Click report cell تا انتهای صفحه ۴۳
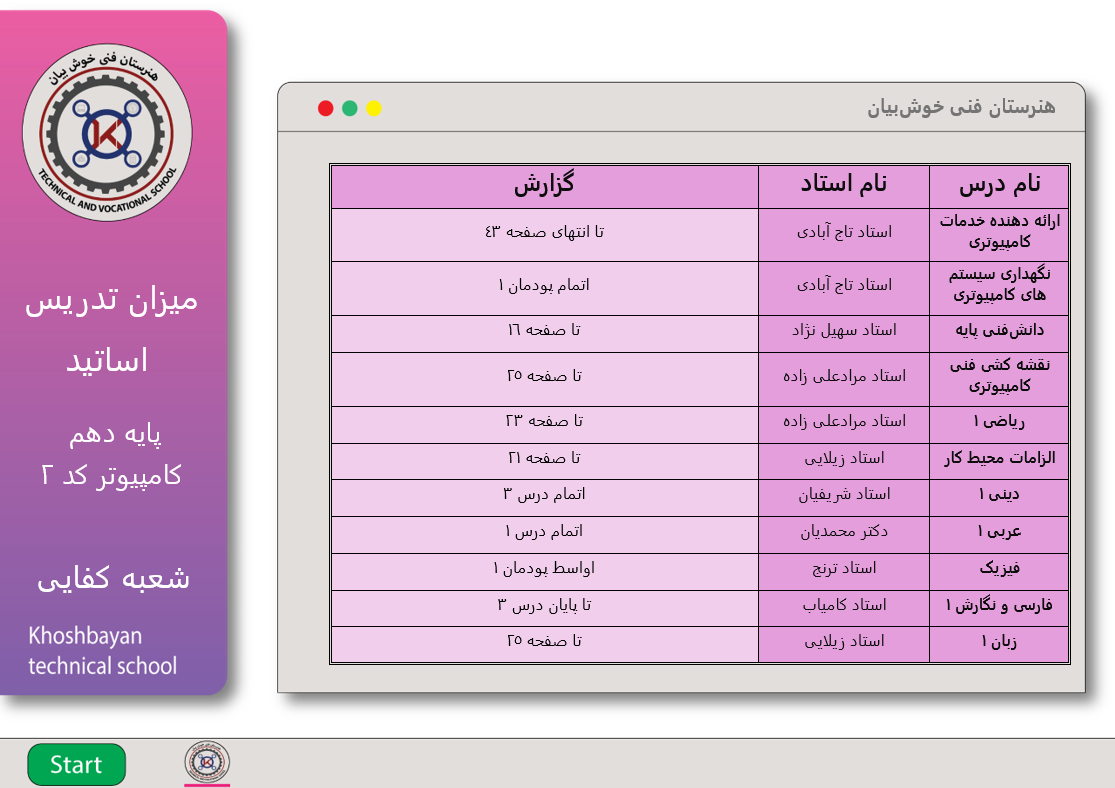The image size is (1115, 788). (544, 233)
